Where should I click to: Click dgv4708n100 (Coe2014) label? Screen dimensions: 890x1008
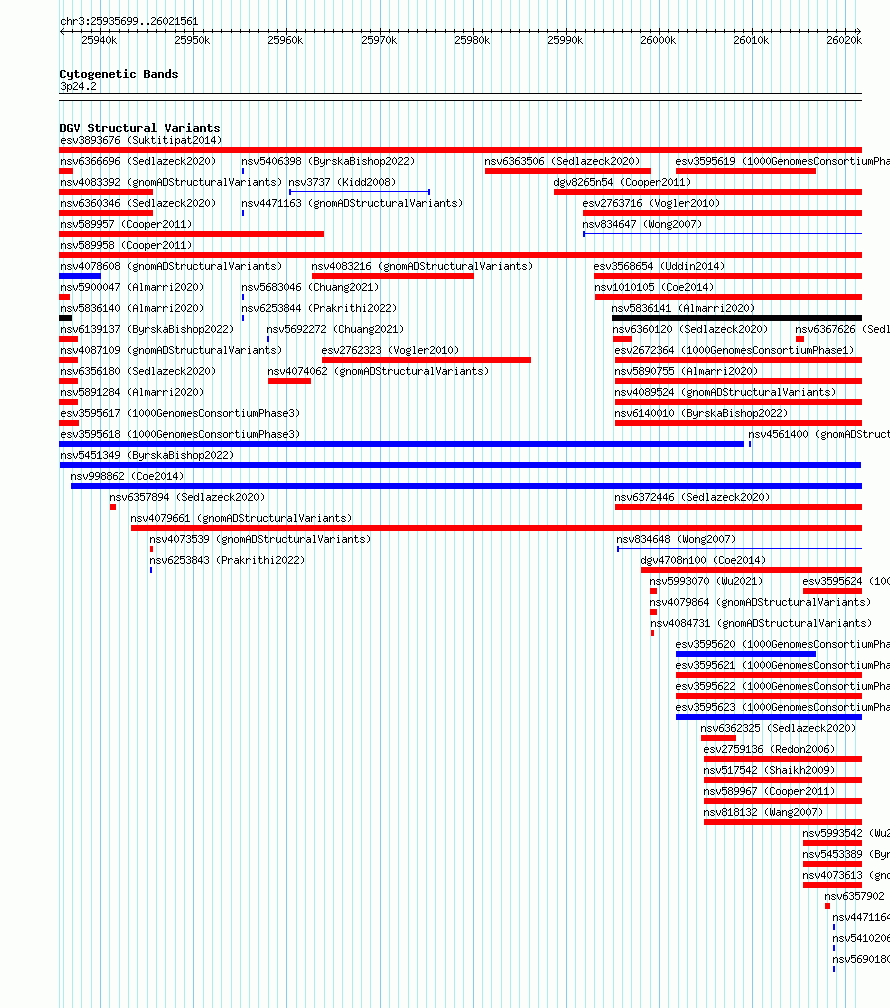[704, 561]
